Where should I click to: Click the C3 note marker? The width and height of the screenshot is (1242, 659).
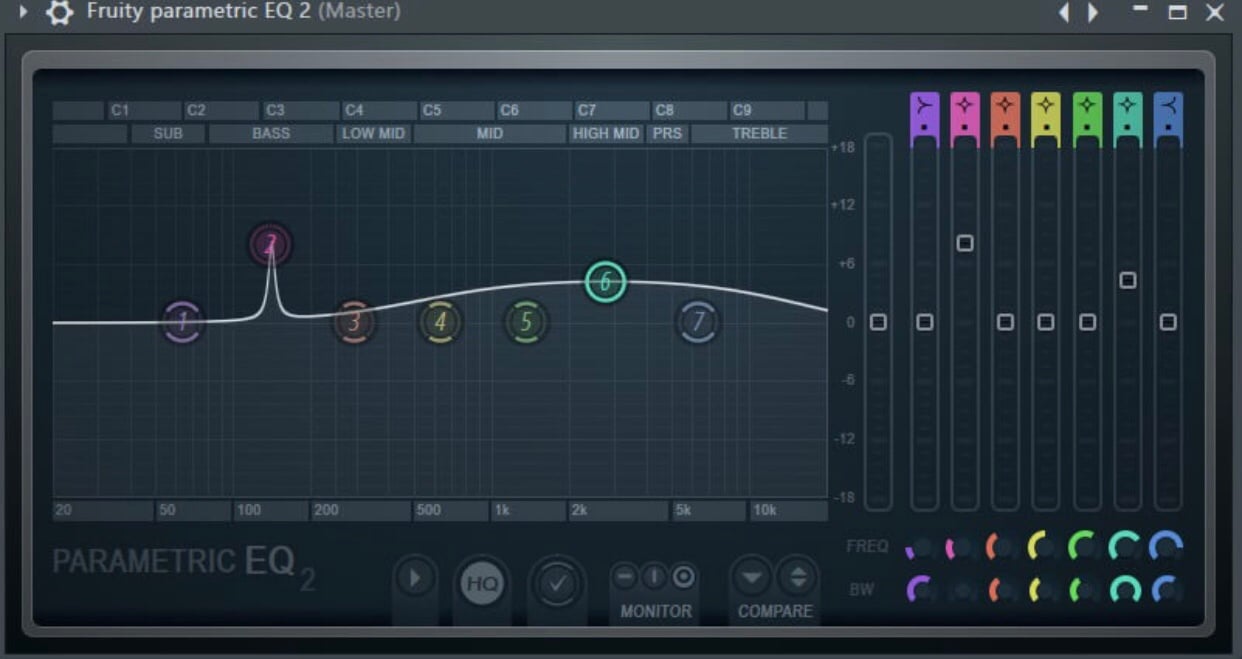(x=275, y=110)
